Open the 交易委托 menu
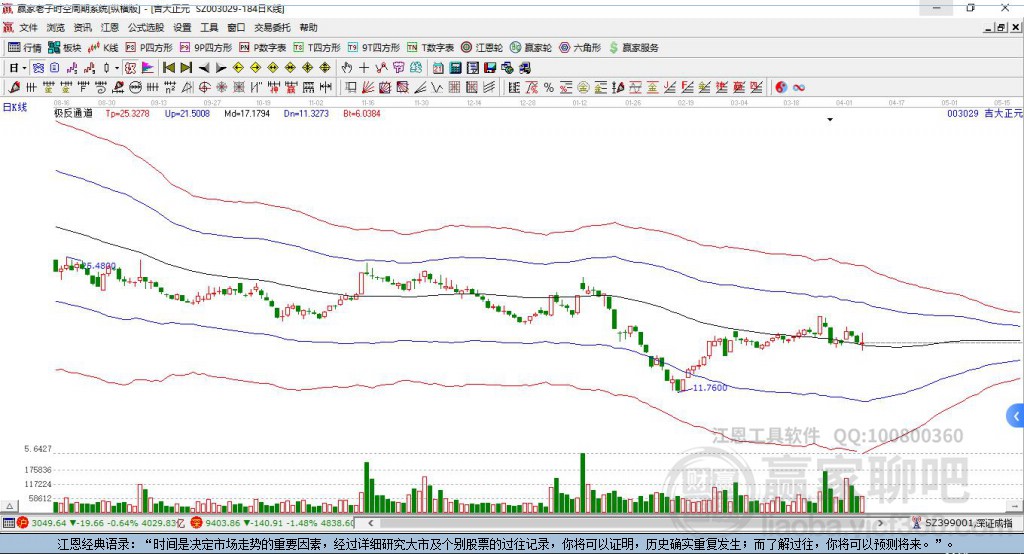1024x554 pixels. [x=272, y=27]
